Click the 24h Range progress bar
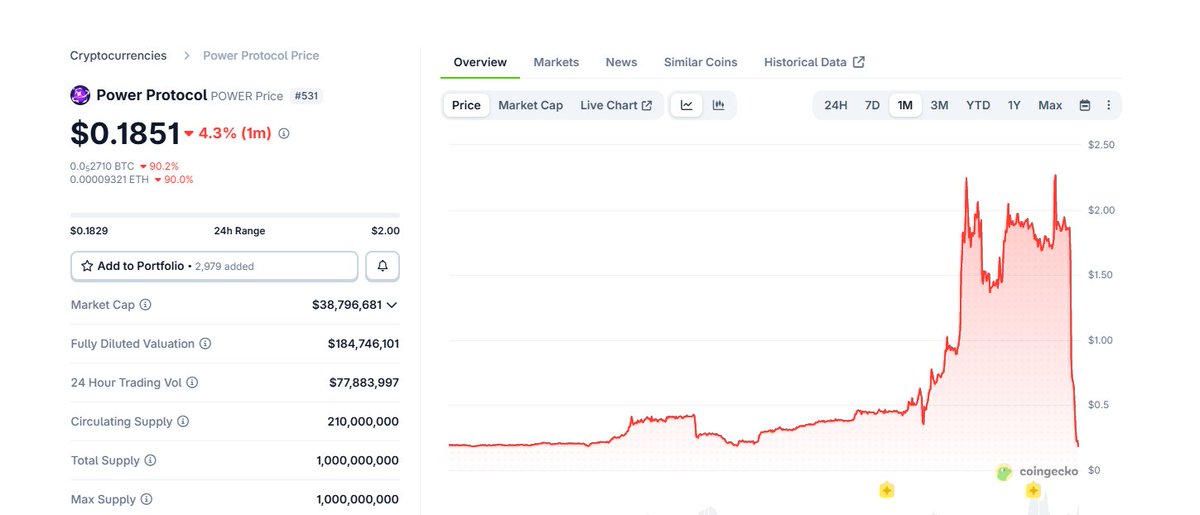The height and width of the screenshot is (515, 1200). click(235, 215)
